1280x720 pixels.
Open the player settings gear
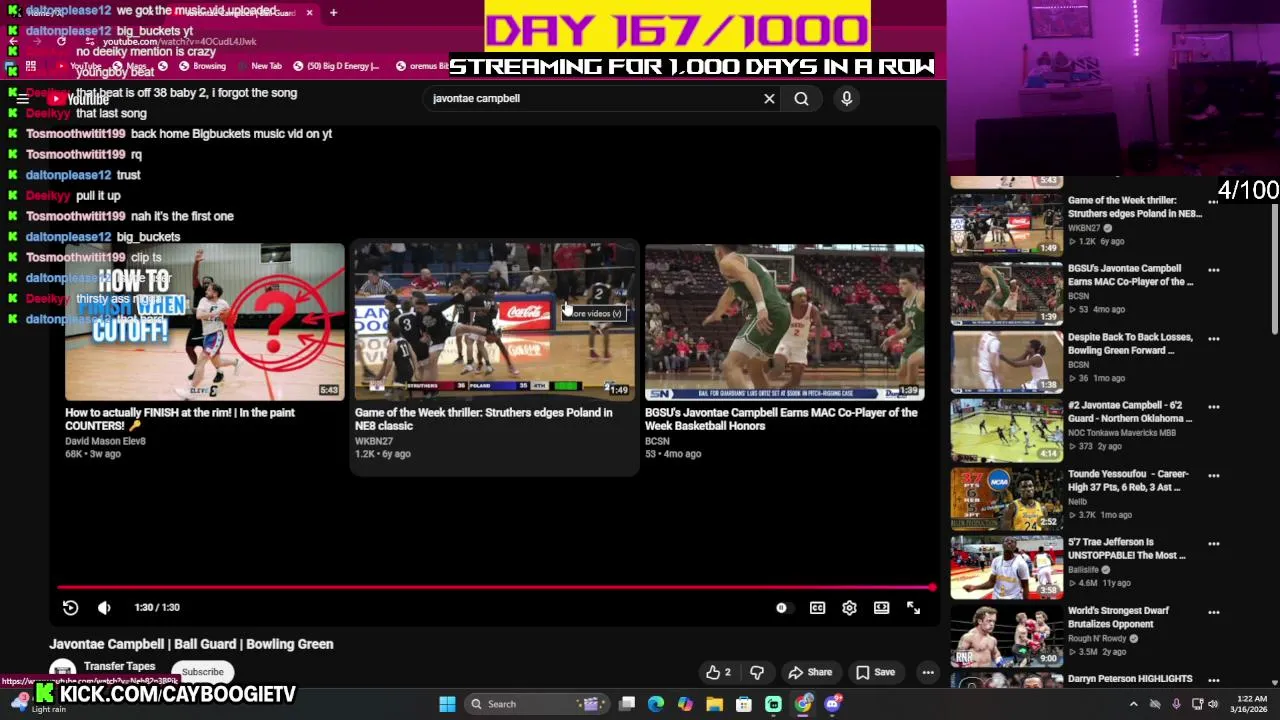click(x=849, y=608)
